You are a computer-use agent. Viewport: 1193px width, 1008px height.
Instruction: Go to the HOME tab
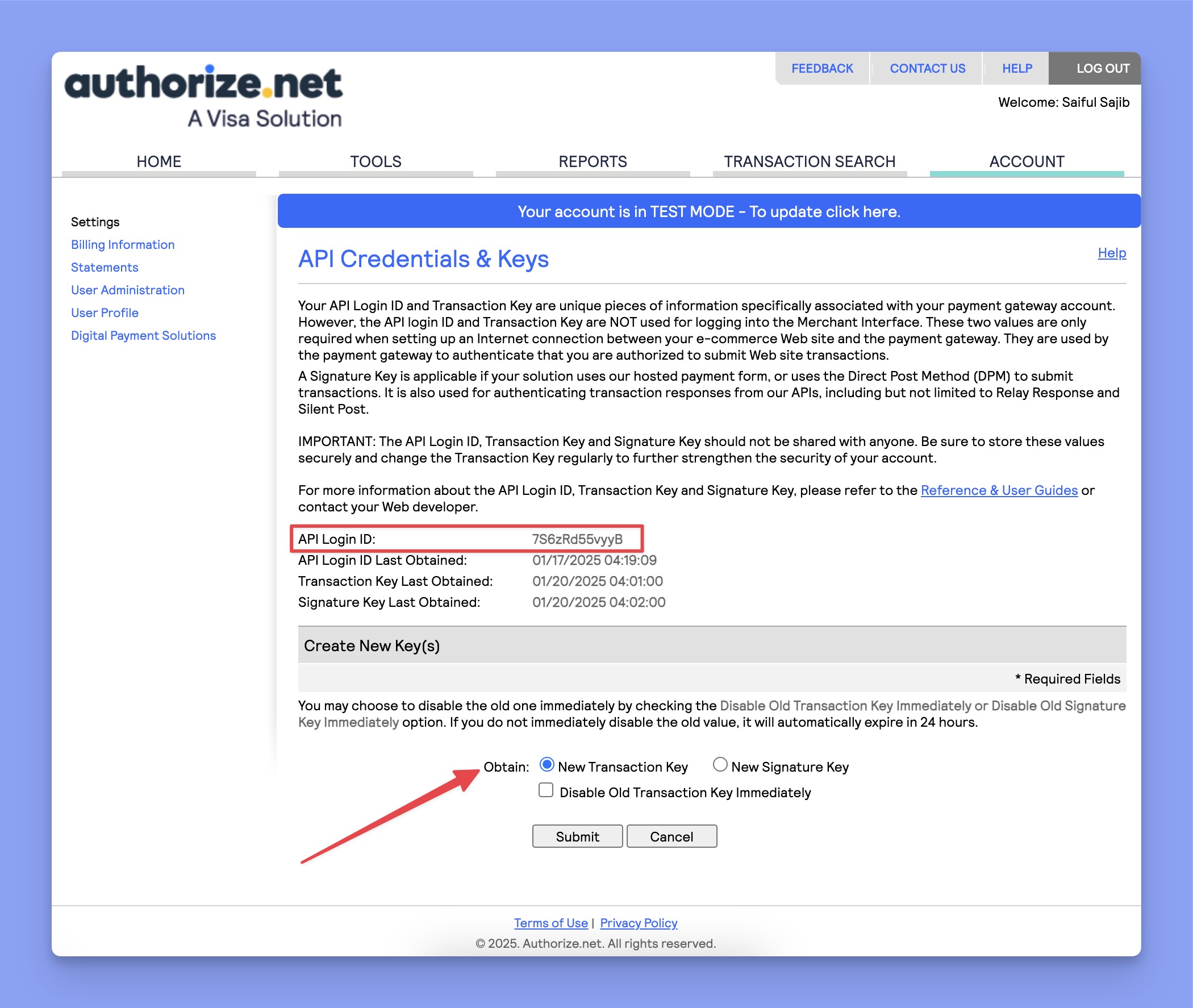tap(159, 162)
